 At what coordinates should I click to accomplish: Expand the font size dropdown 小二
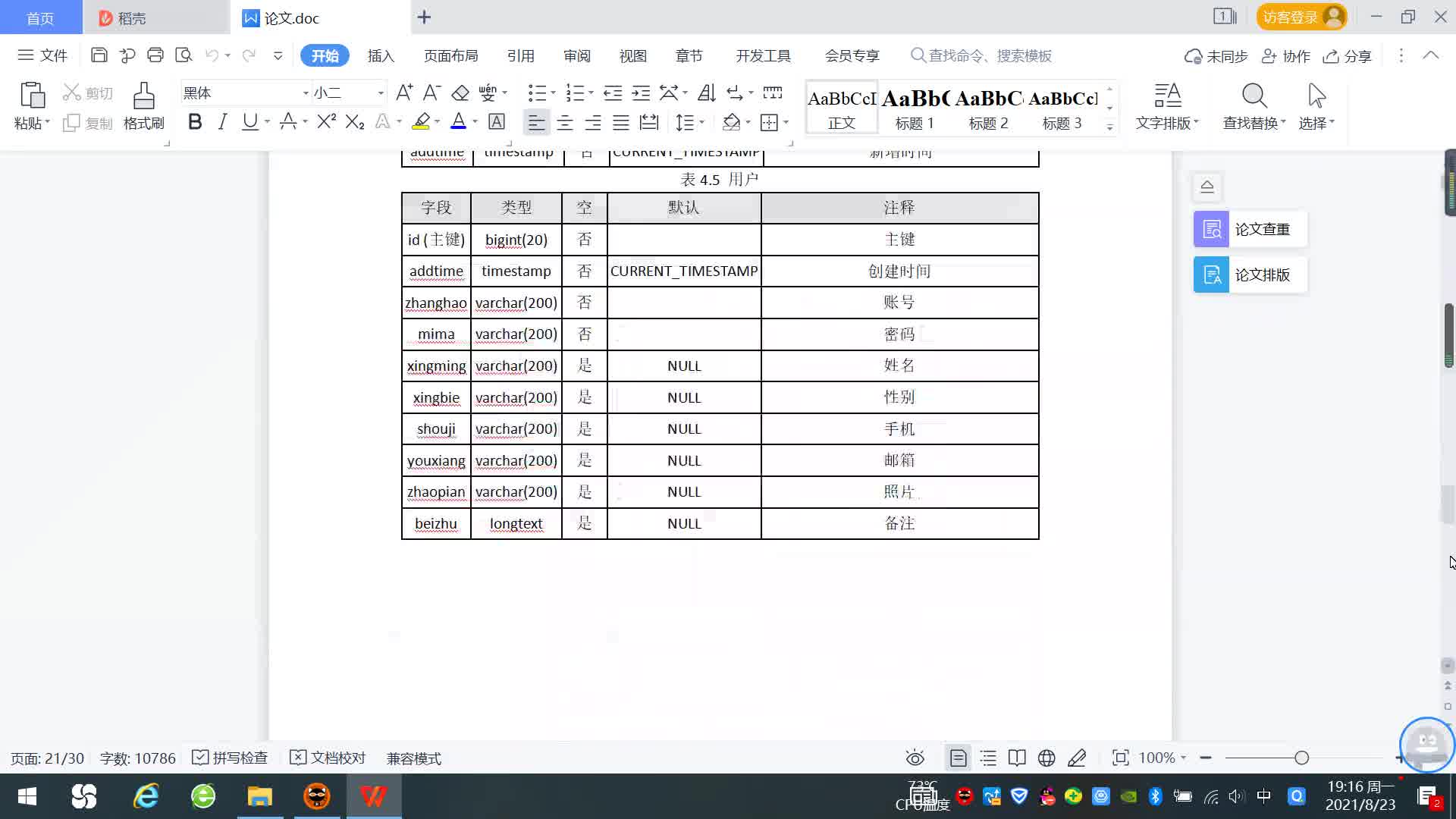point(381,93)
